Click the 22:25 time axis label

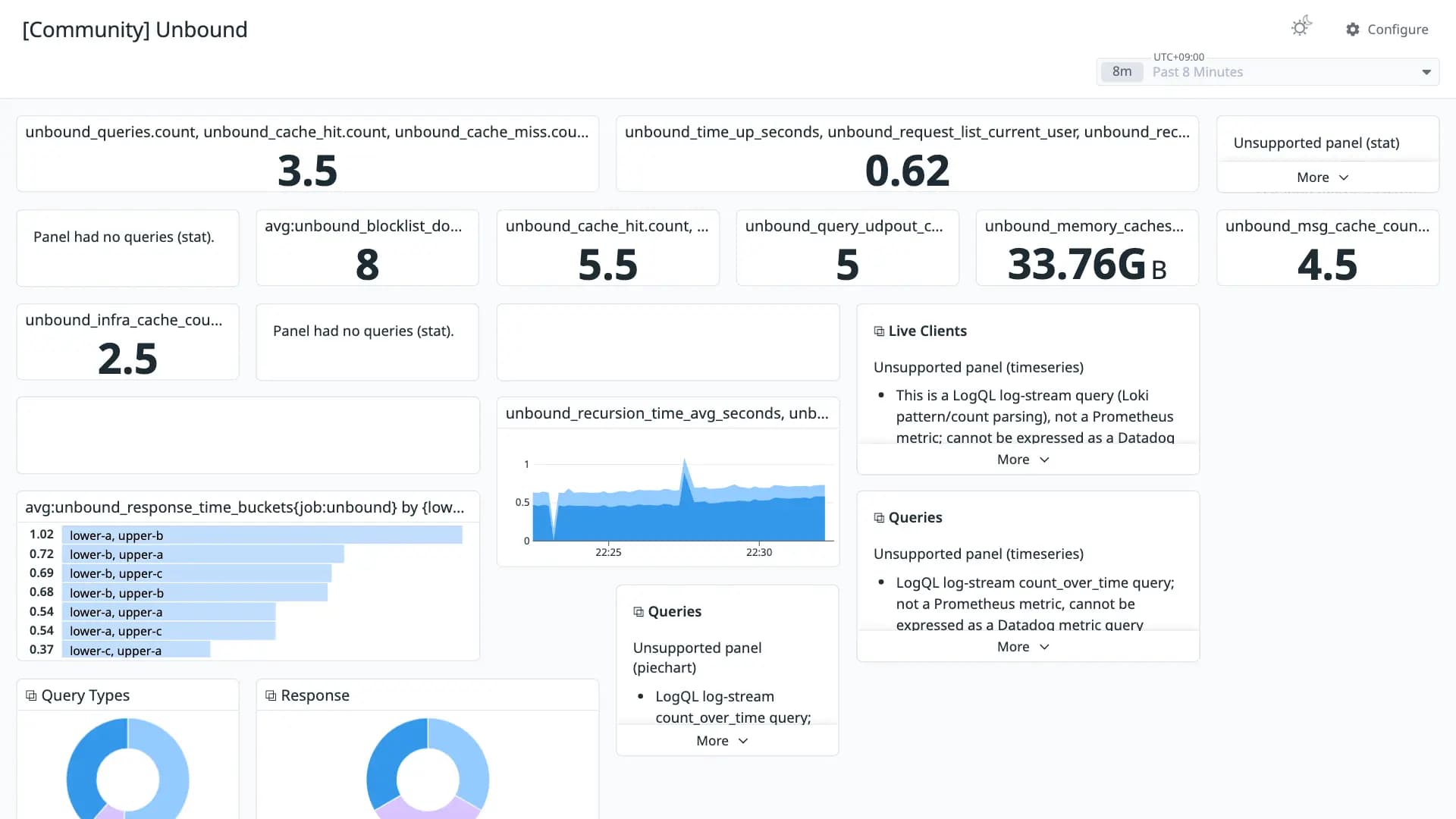[608, 552]
